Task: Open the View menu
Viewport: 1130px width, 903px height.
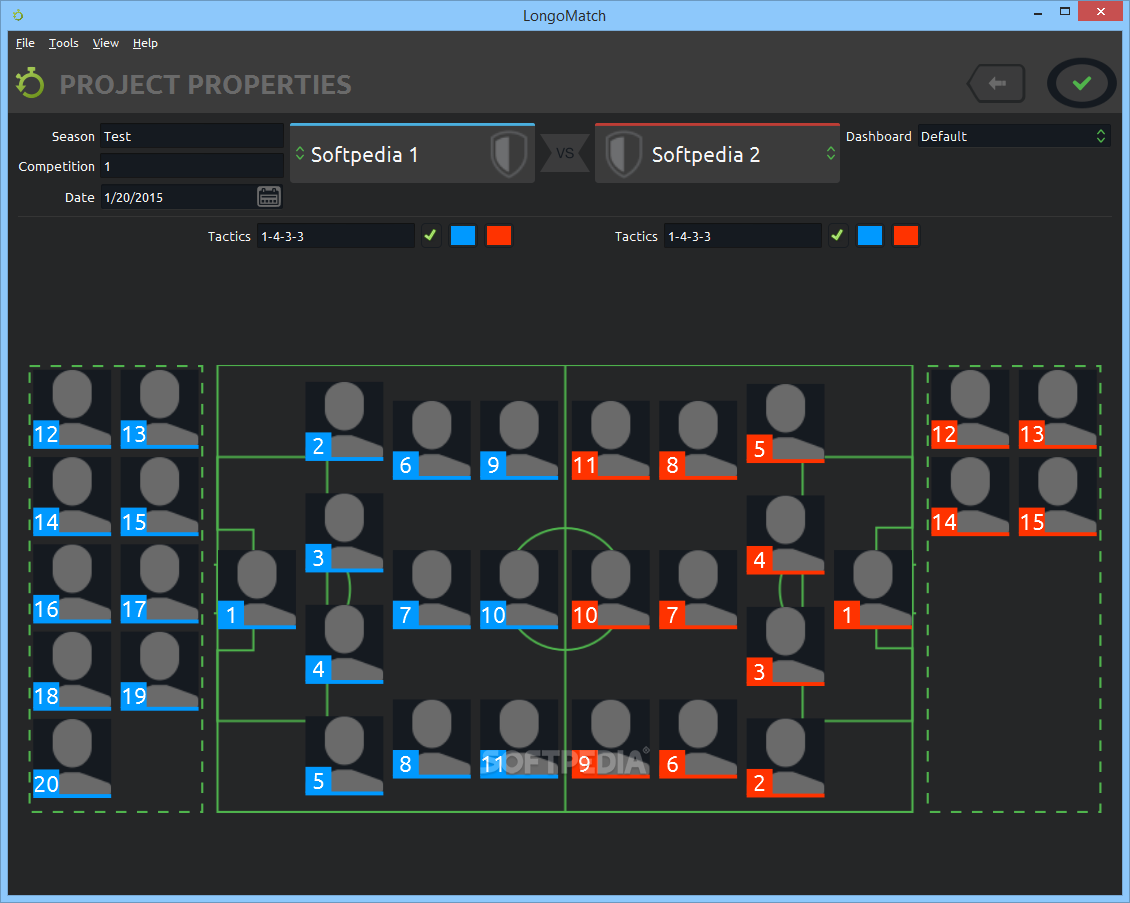Action: point(105,43)
